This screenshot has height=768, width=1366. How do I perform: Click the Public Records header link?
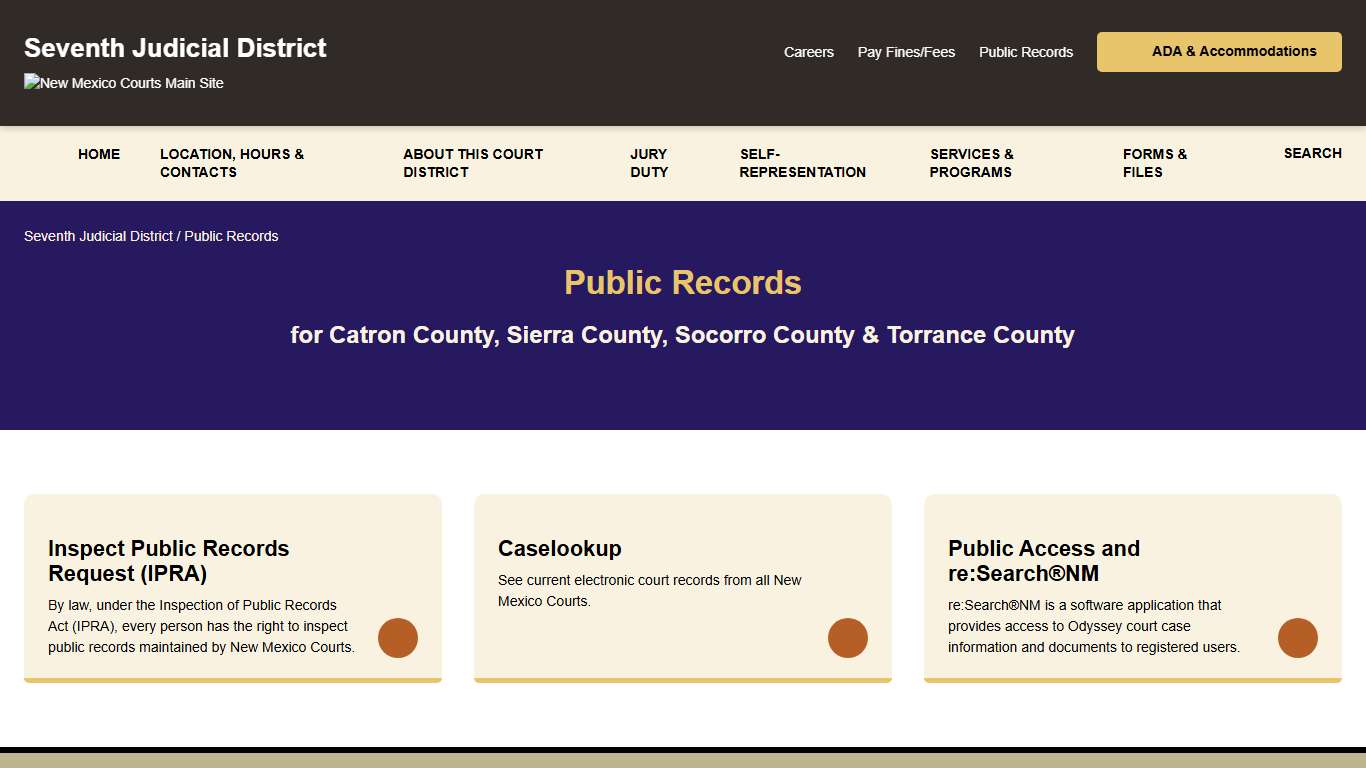1025,52
